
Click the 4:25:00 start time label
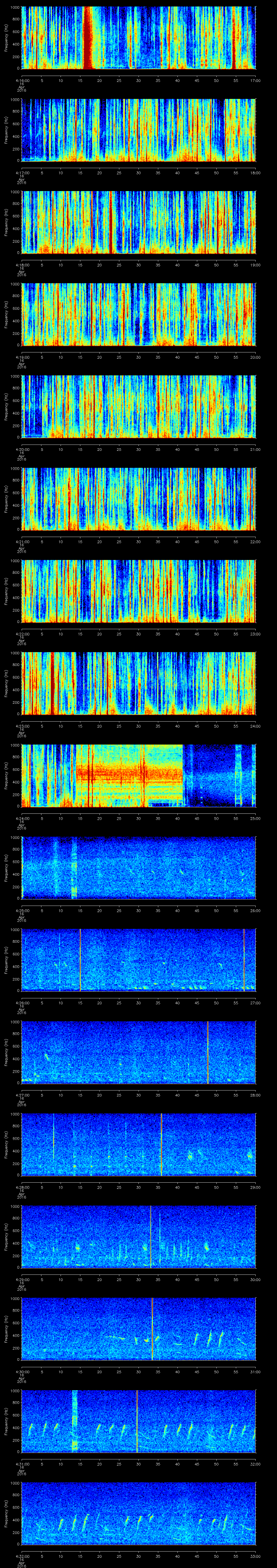(22, 910)
